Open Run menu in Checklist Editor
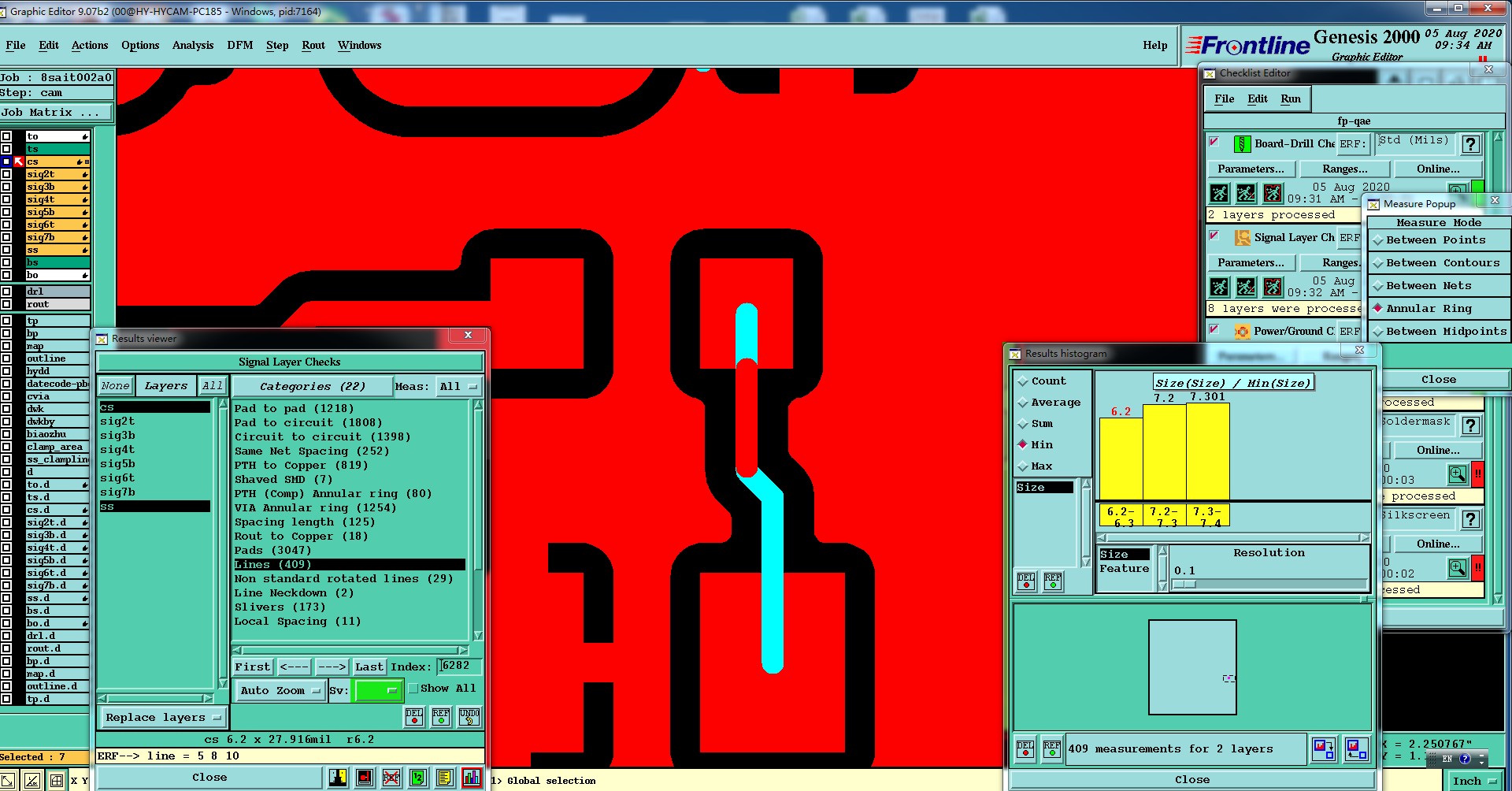 [1291, 99]
